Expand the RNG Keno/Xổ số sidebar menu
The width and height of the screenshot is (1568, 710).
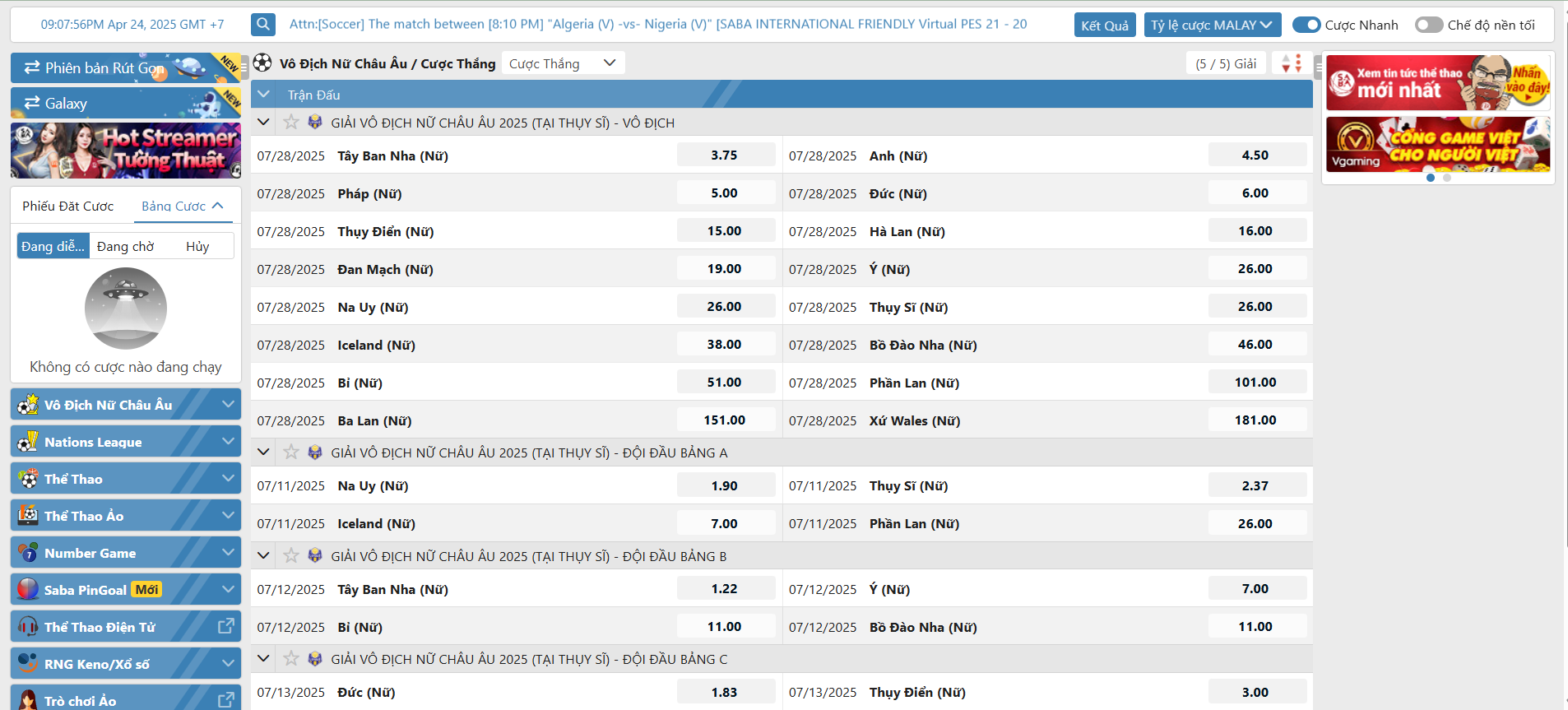point(228,663)
